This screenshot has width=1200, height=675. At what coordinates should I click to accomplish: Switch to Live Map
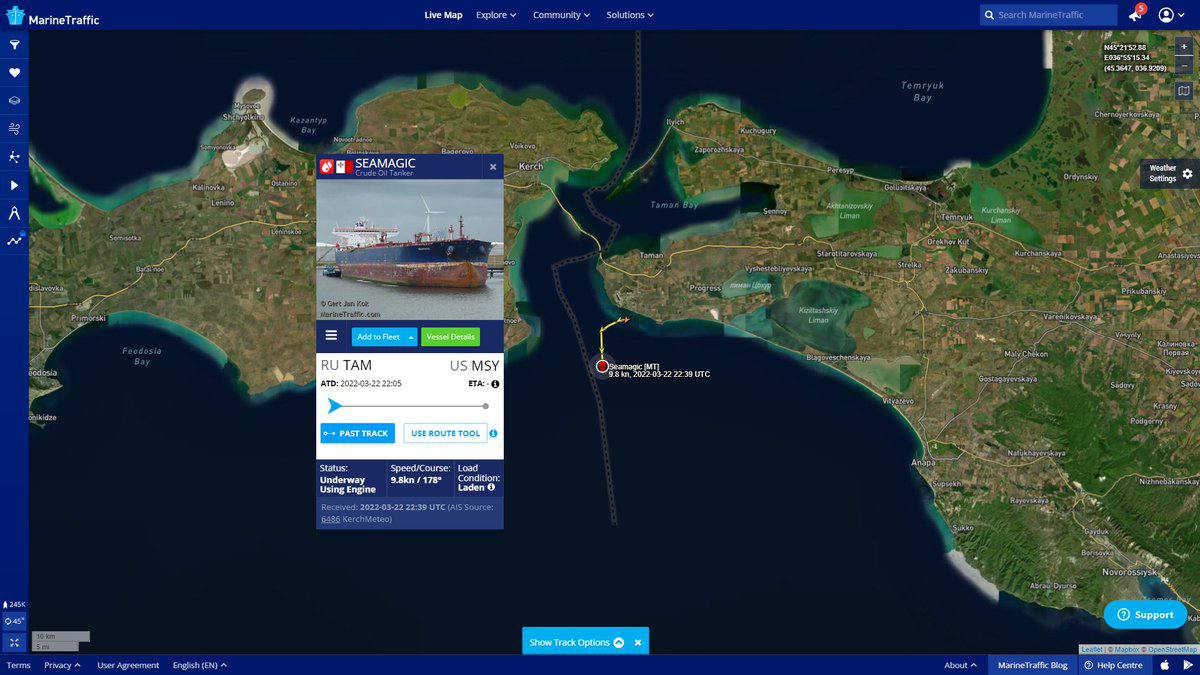point(443,15)
